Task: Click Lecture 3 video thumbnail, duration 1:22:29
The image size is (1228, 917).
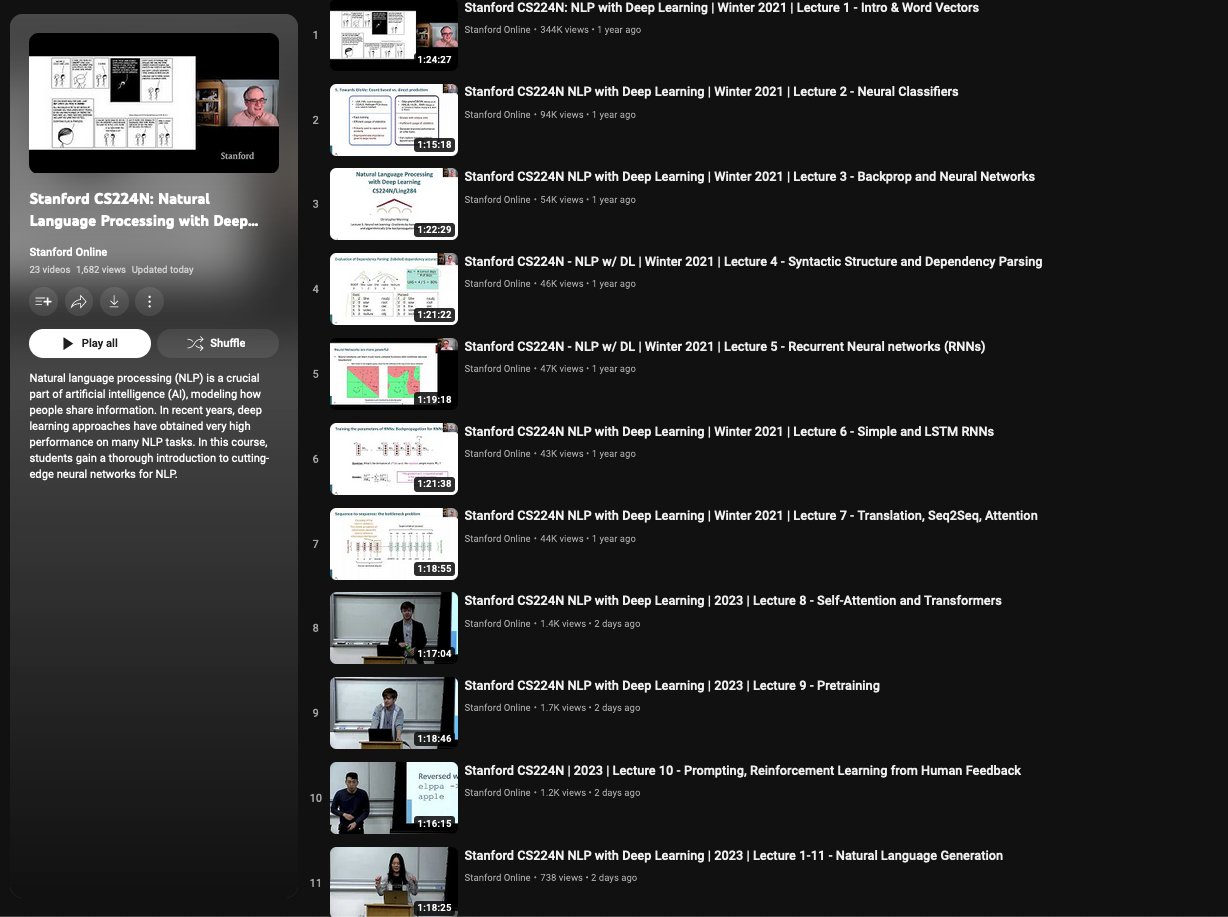Action: (394, 204)
